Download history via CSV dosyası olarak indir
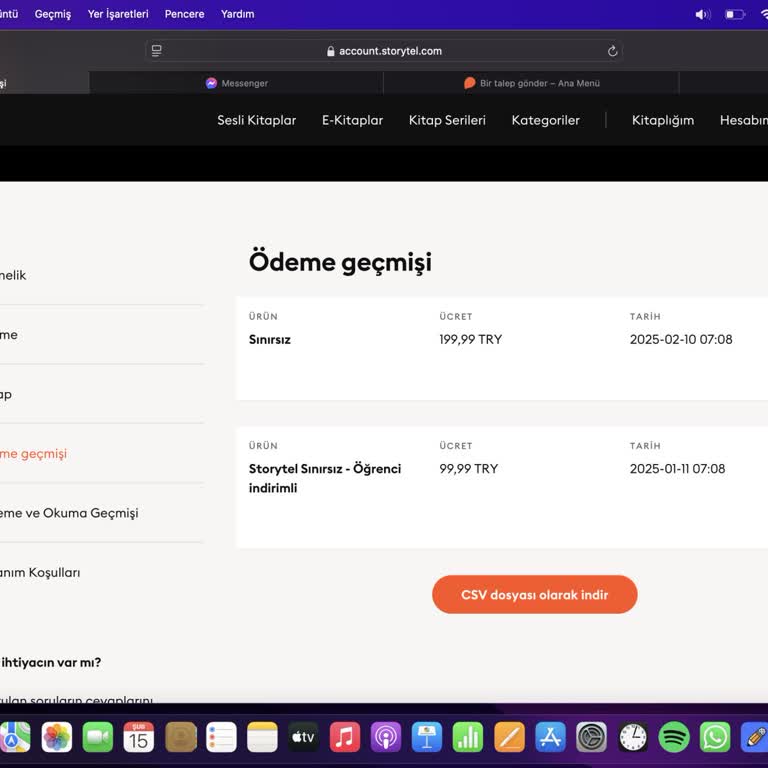 (x=535, y=595)
